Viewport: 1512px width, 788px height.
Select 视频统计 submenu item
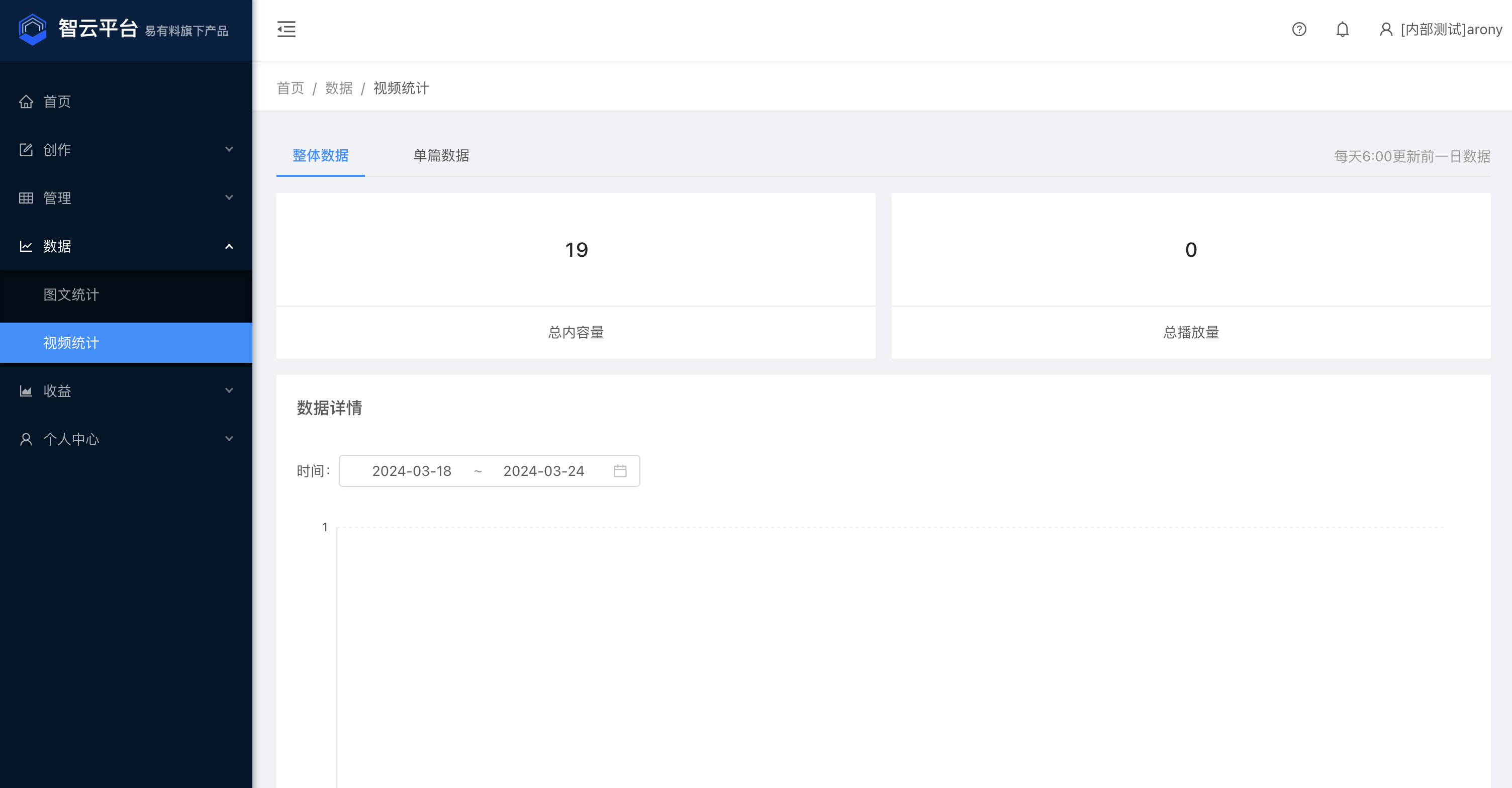126,343
